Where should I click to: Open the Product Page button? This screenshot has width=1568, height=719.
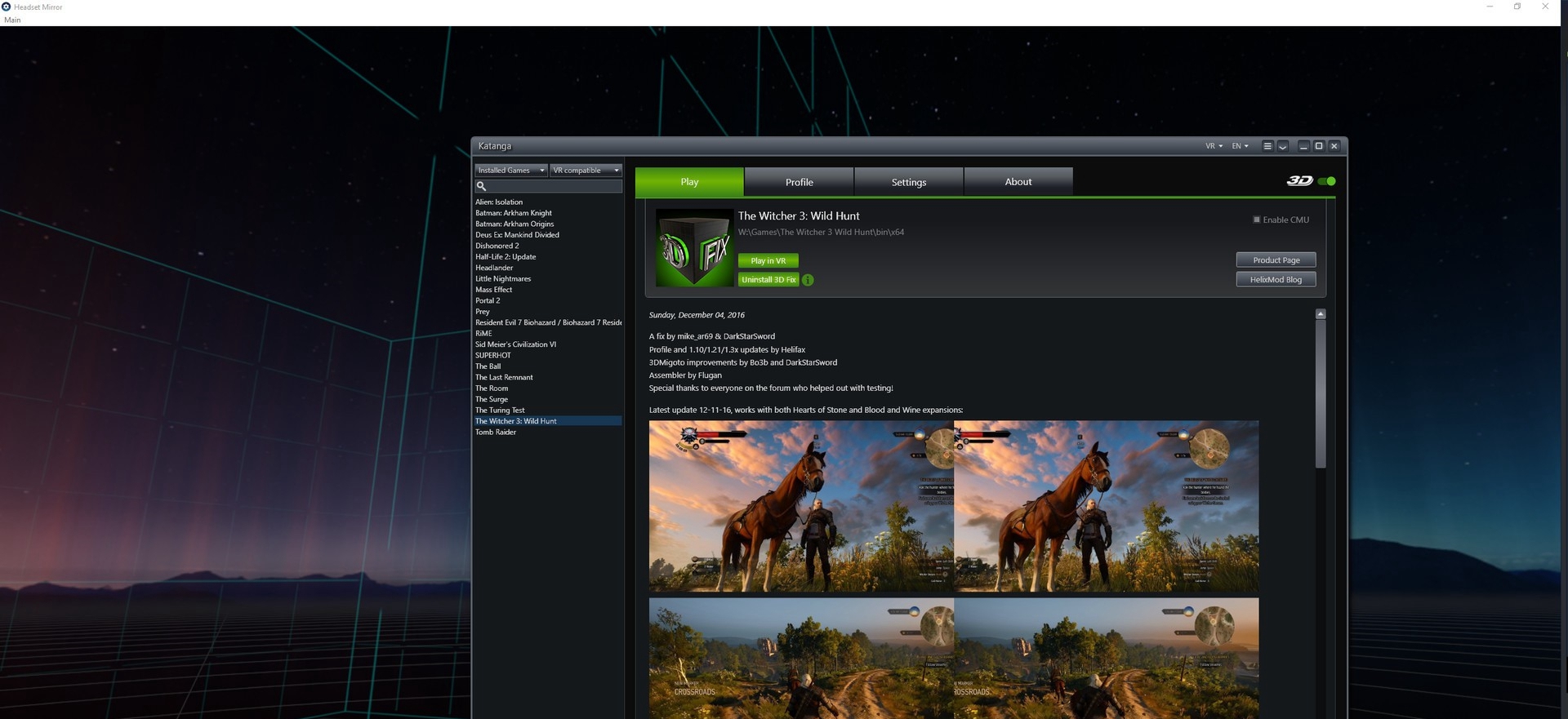[1276, 260]
